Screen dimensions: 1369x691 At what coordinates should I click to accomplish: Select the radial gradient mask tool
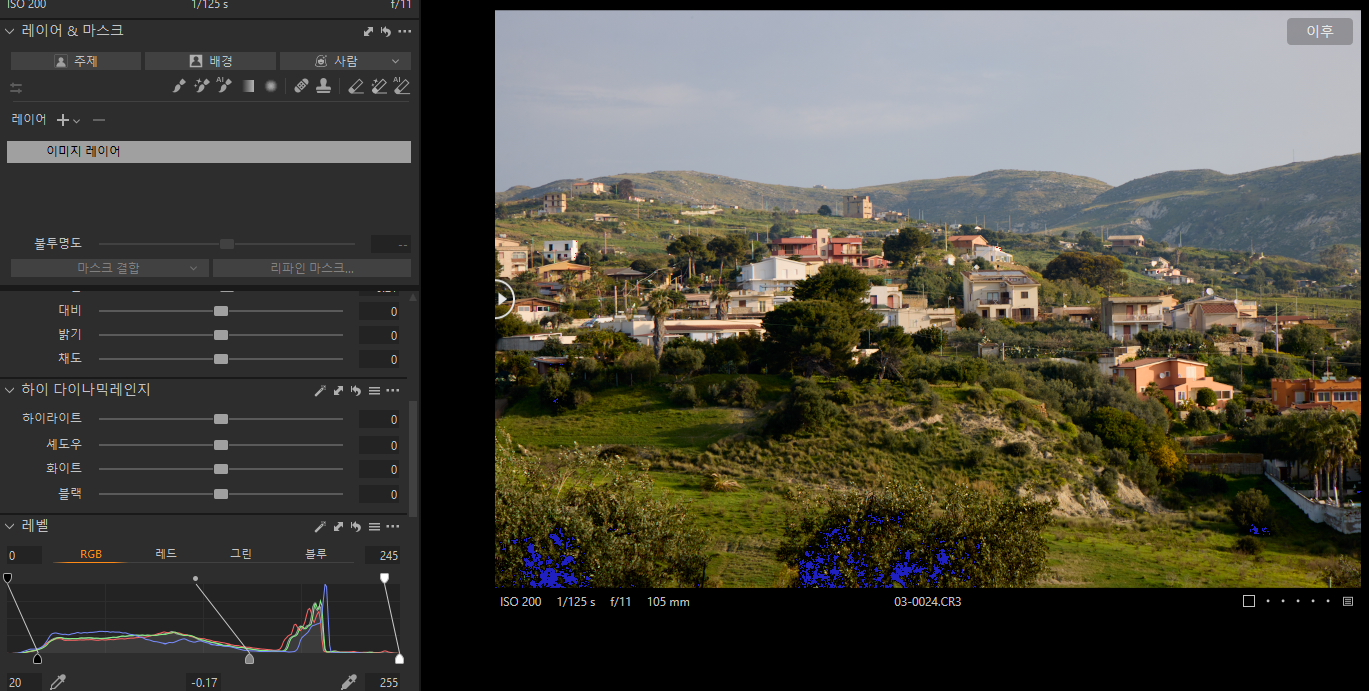click(x=271, y=87)
